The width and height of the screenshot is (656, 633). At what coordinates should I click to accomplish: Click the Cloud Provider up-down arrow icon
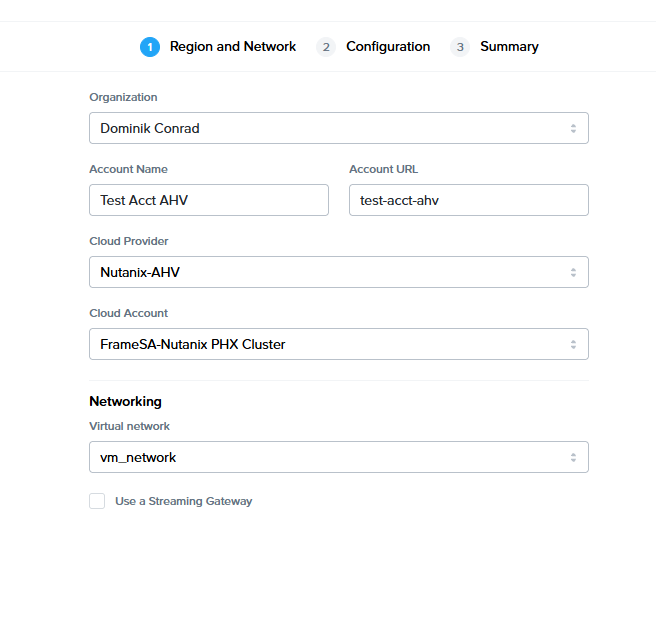pos(573,272)
